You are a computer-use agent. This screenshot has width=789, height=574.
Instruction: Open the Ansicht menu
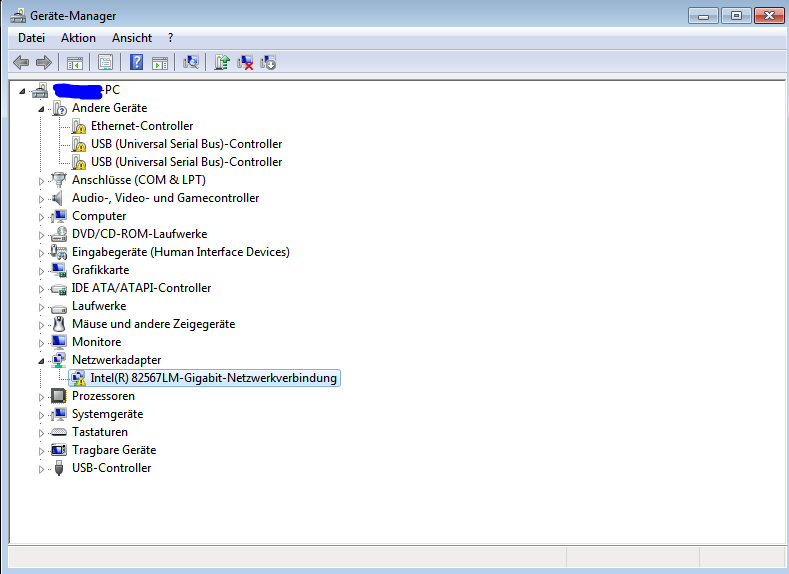132,38
